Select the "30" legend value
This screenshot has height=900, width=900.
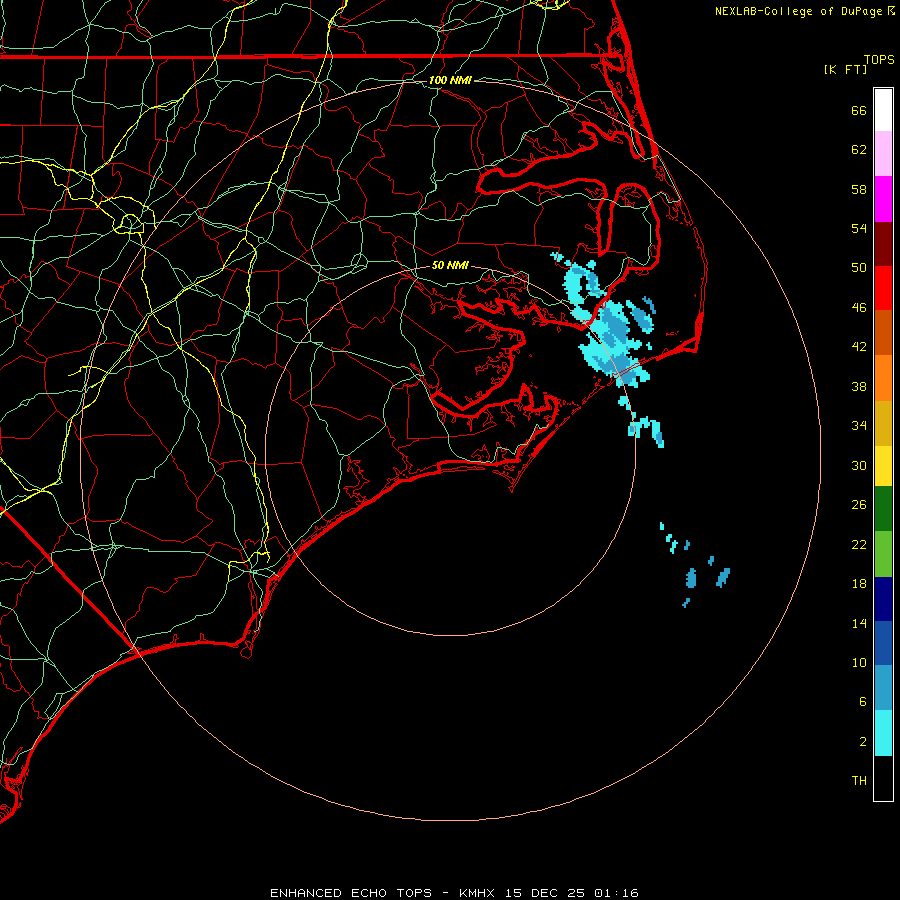coord(859,465)
